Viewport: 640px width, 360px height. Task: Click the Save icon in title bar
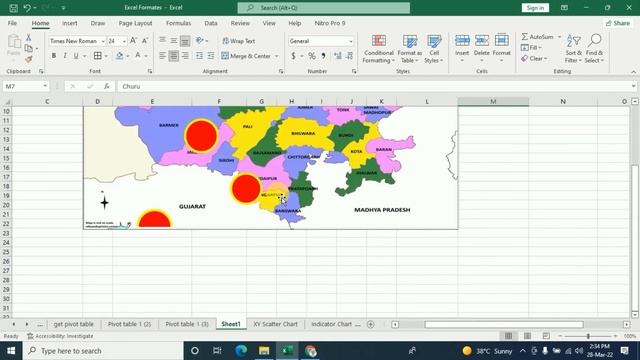(13, 8)
